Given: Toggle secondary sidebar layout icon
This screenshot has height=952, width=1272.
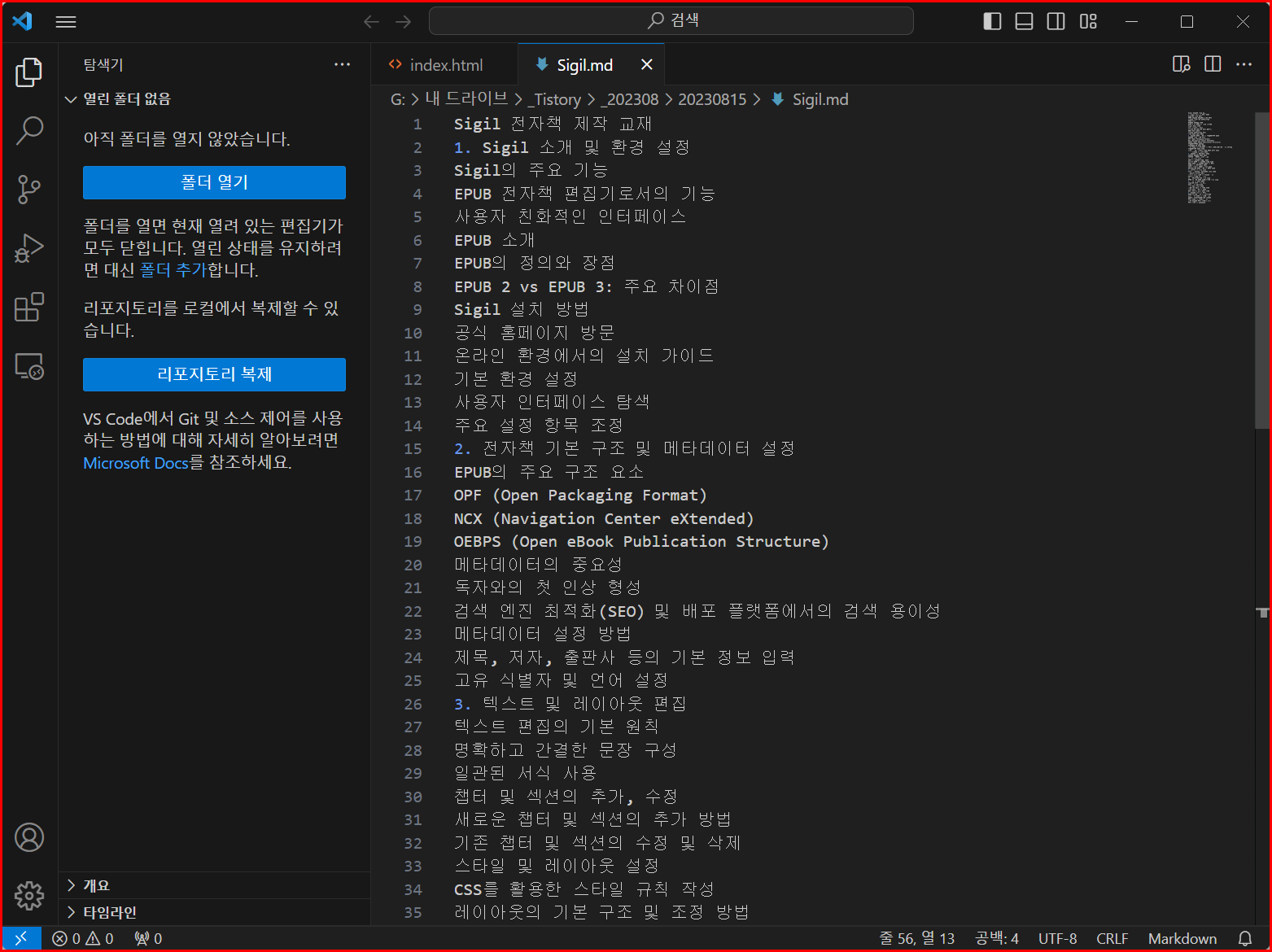Looking at the screenshot, I should point(1056,22).
